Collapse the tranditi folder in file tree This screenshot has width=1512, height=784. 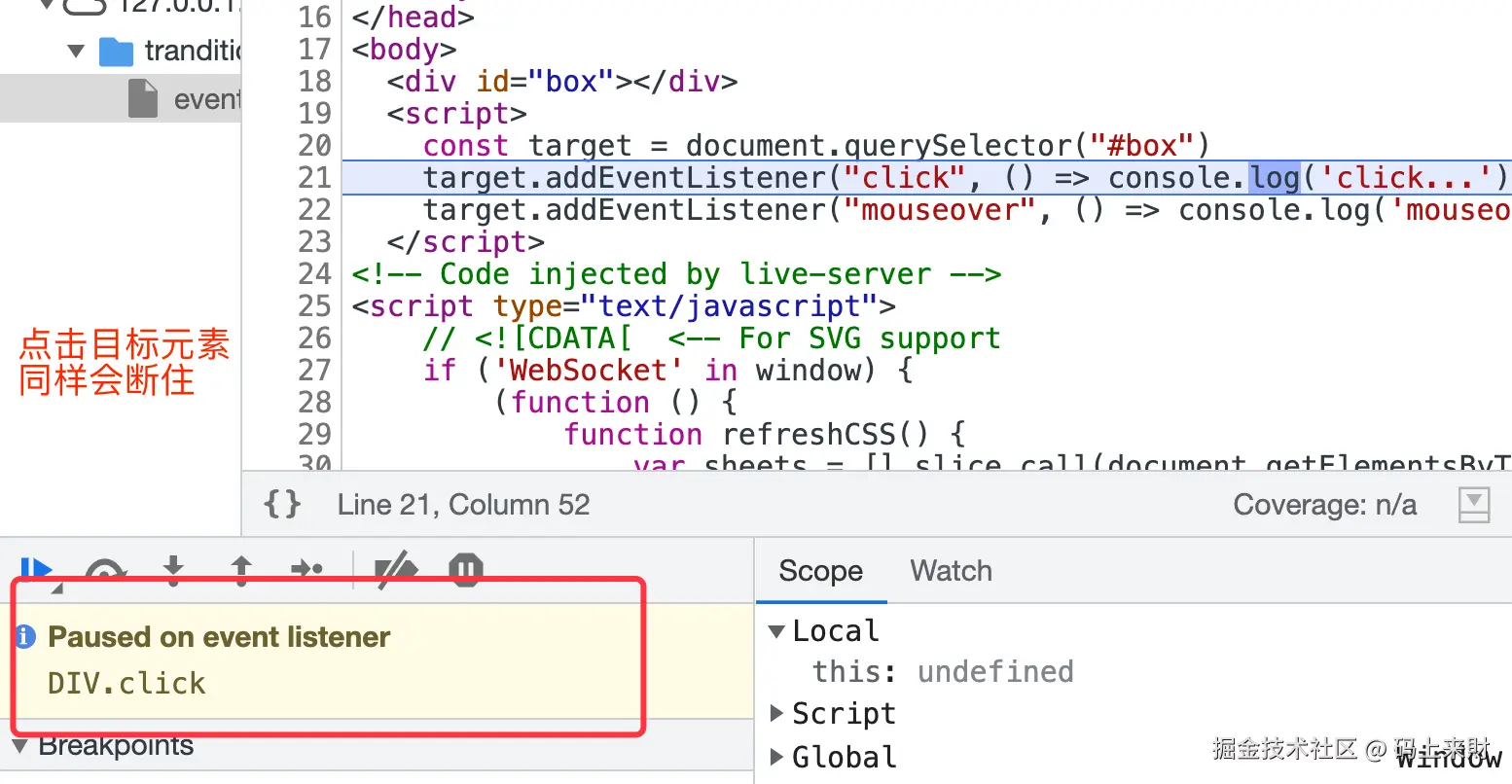point(76,51)
